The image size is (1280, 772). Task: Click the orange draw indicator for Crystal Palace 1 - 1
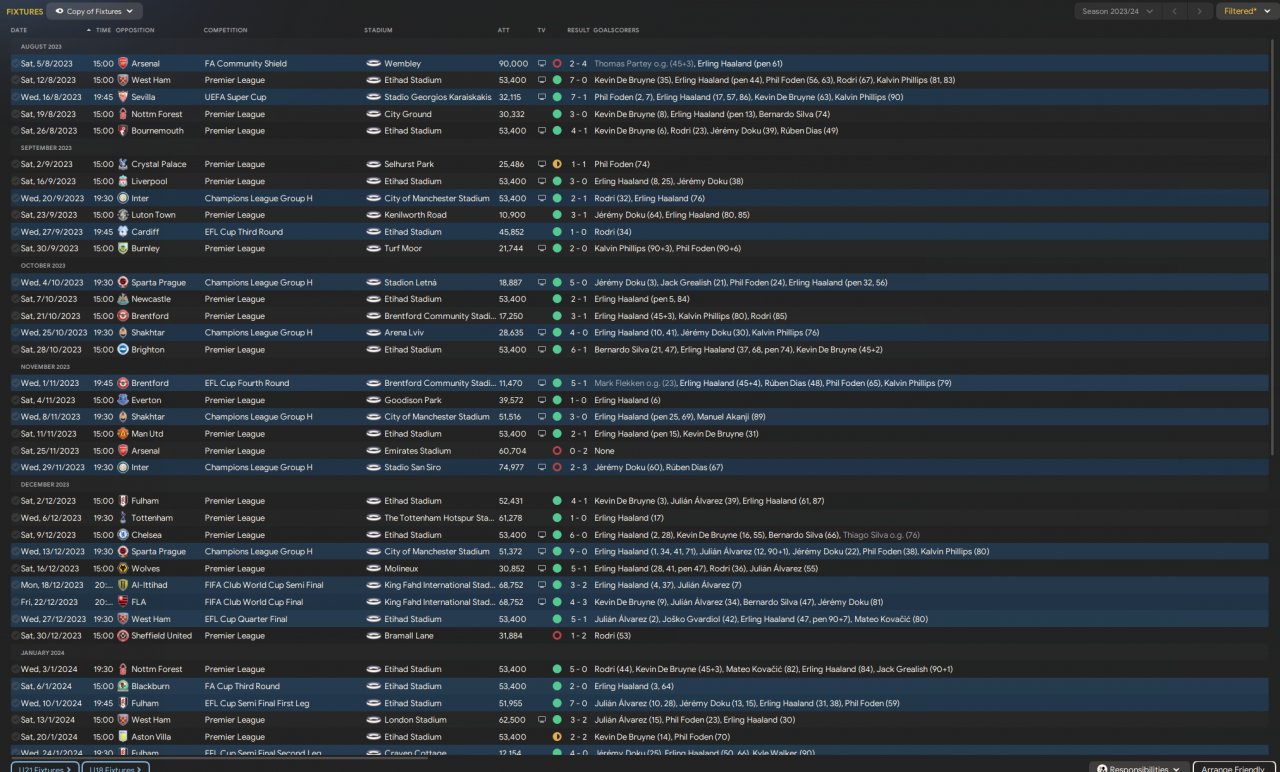coord(557,164)
